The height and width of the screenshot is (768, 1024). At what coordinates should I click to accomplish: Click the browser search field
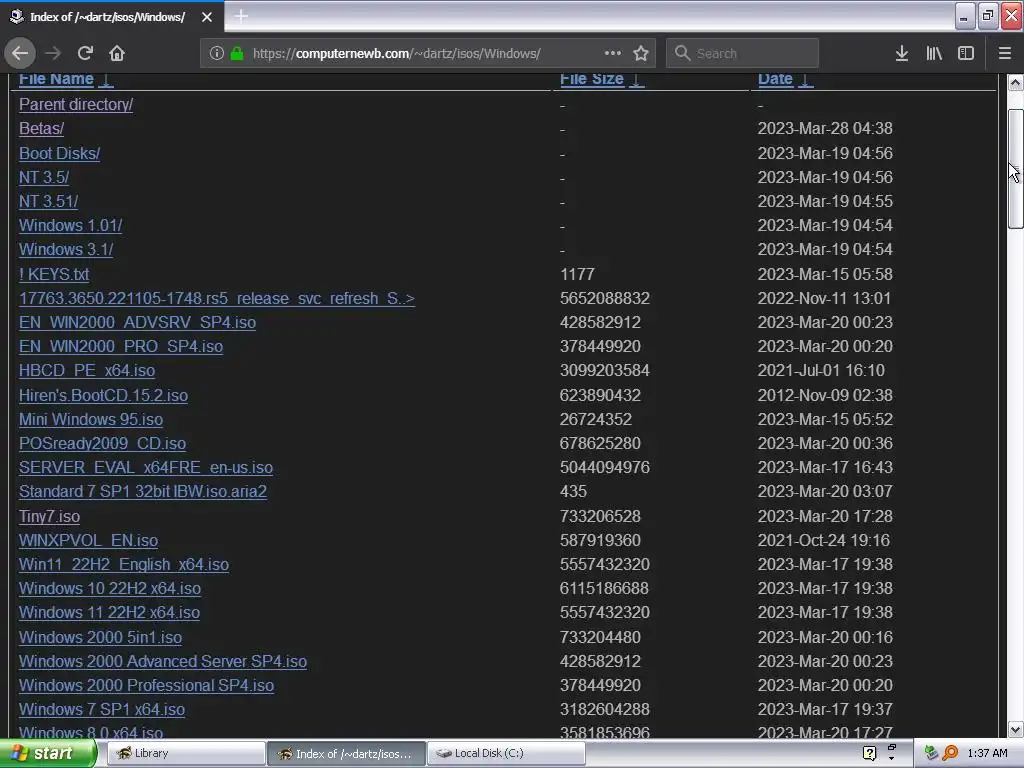pos(743,54)
